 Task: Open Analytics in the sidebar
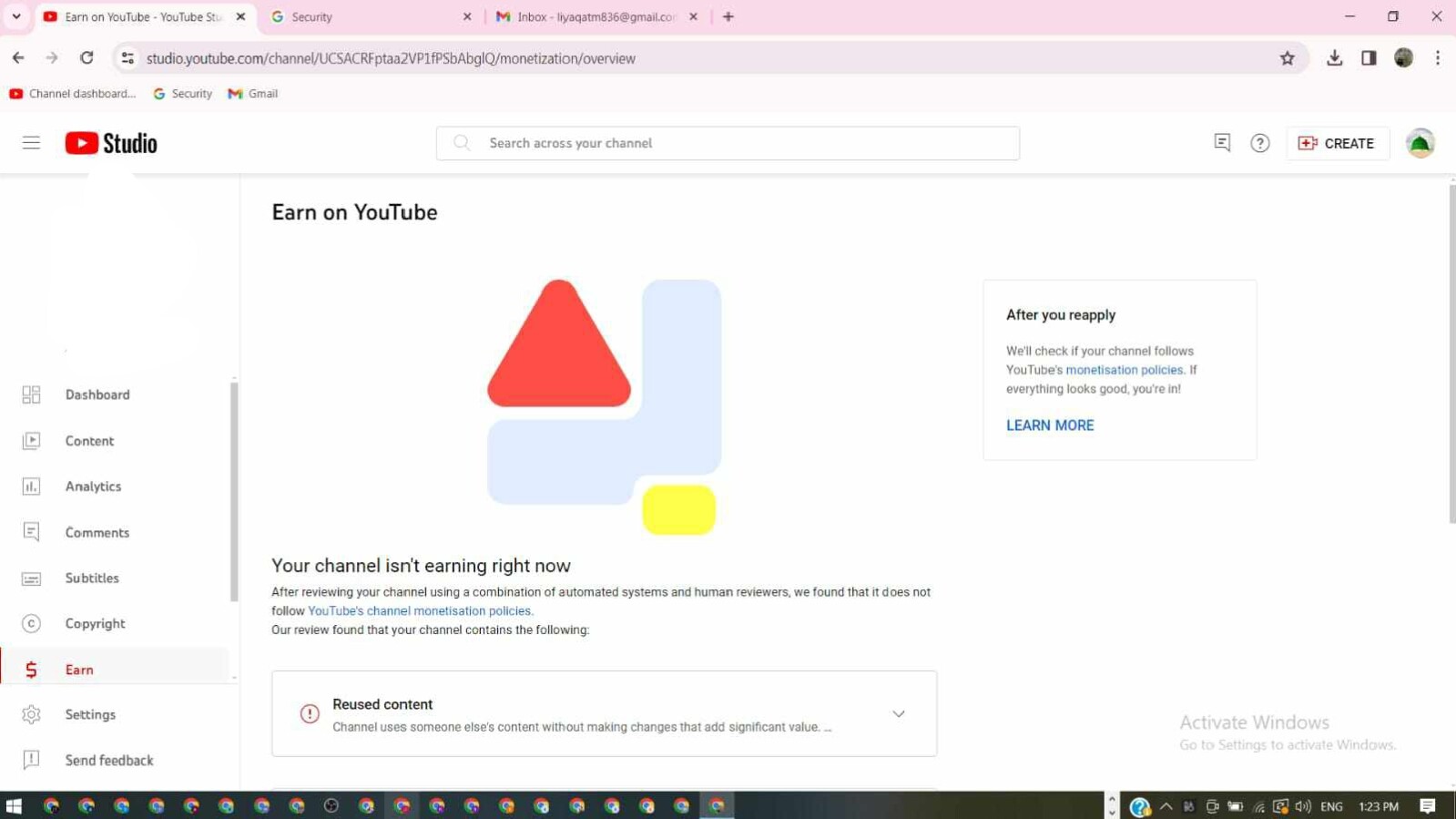[x=93, y=486]
